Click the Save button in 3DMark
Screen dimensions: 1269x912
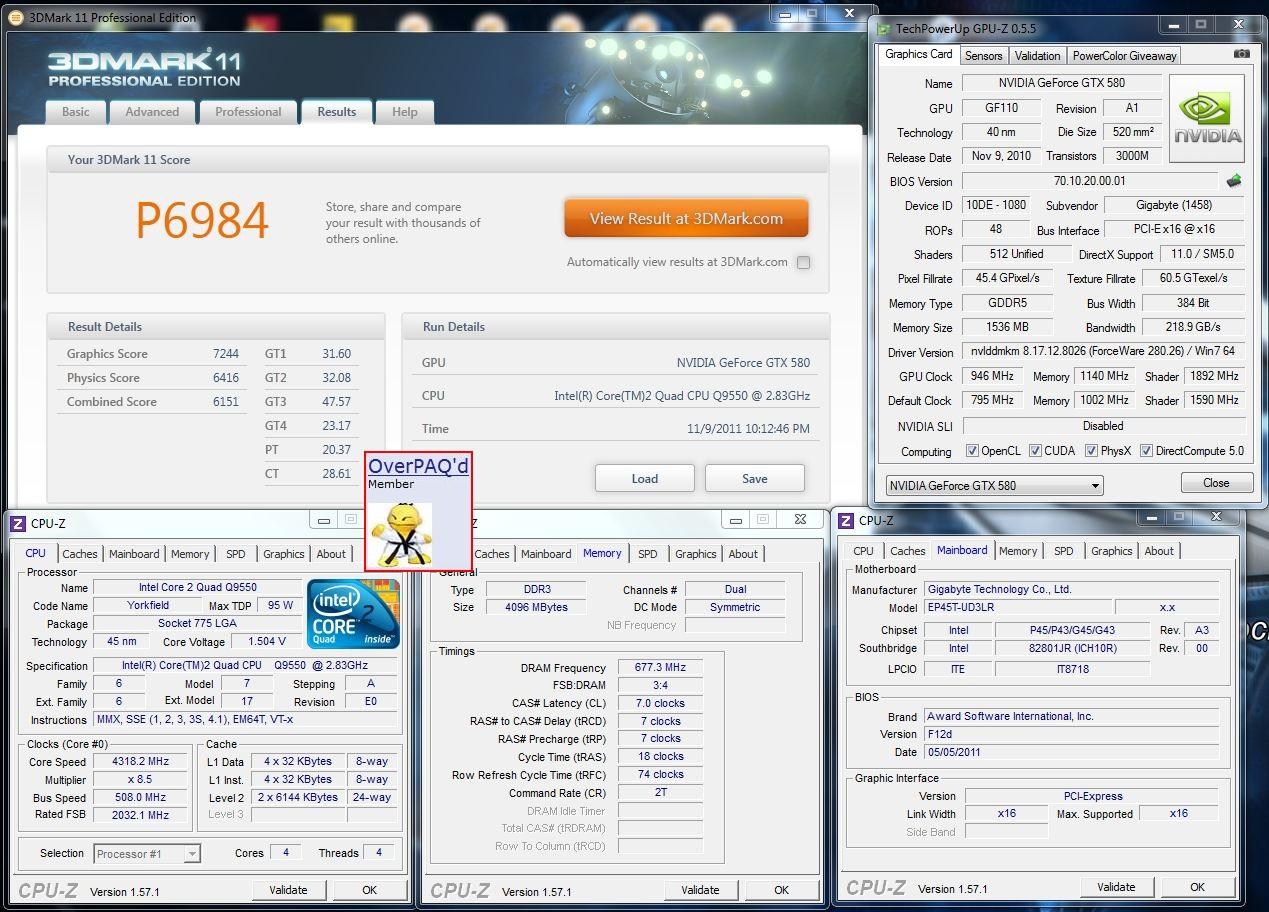click(x=755, y=478)
